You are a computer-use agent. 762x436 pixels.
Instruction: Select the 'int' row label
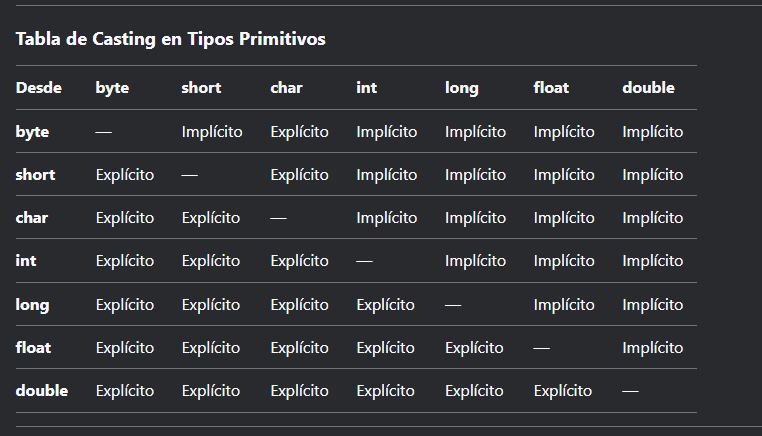26,261
